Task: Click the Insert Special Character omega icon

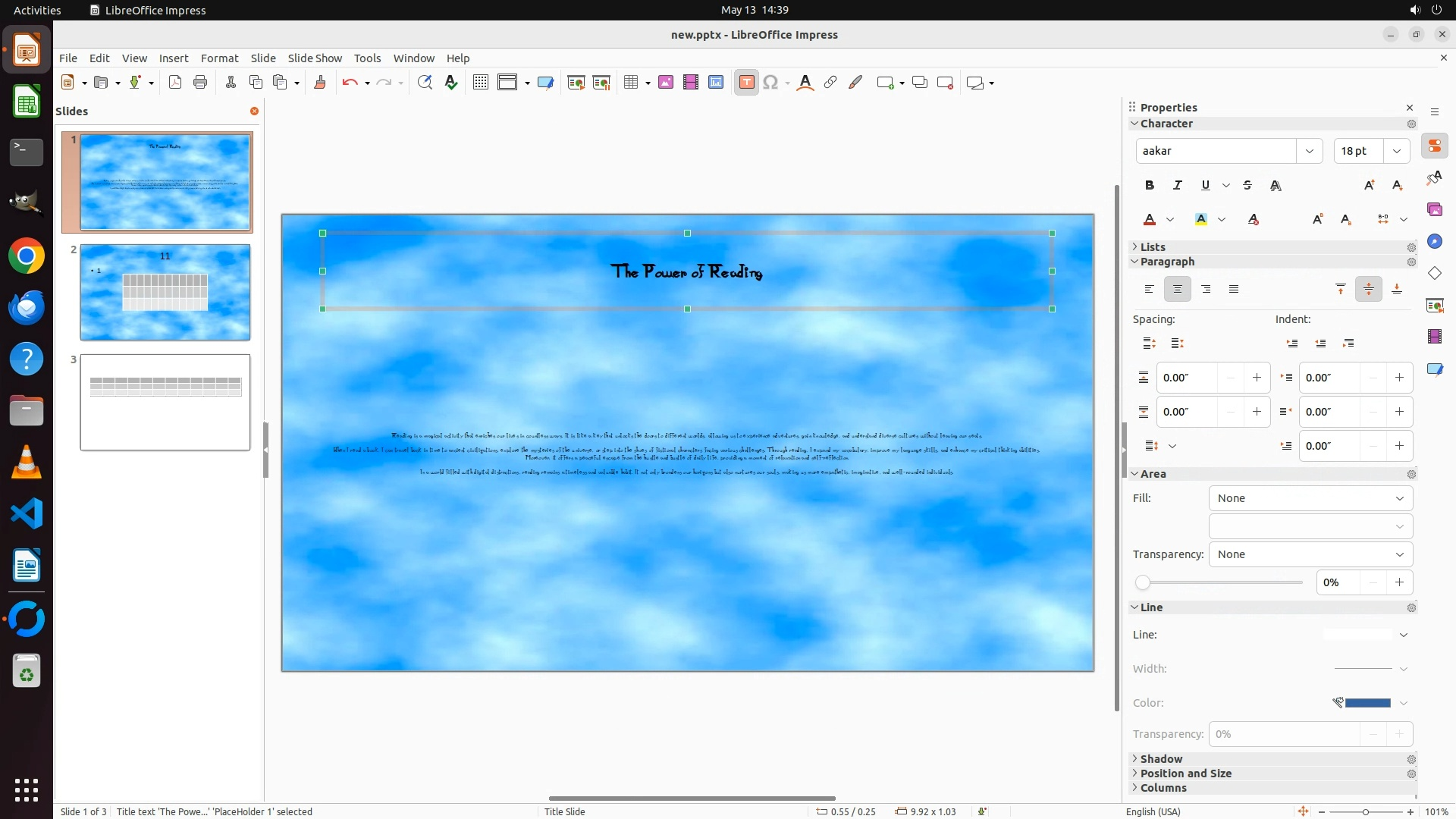Action: (x=770, y=83)
